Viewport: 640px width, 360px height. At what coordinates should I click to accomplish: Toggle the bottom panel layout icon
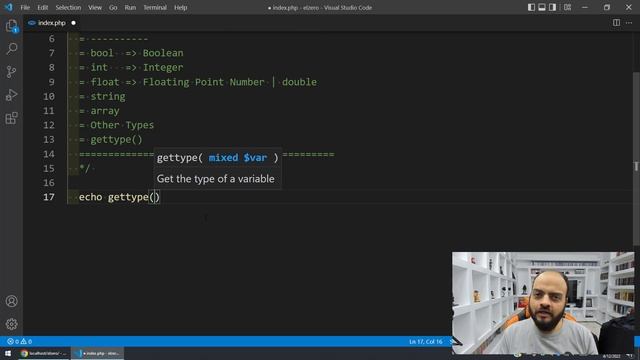pos(542,7)
